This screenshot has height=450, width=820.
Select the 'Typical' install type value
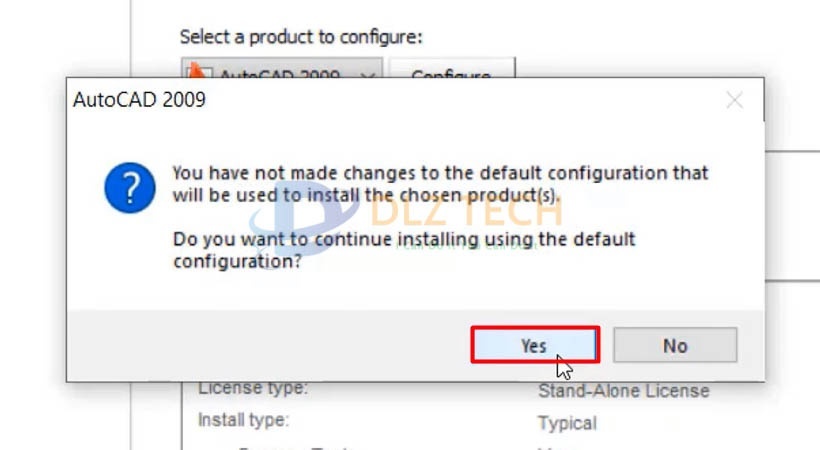tap(566, 423)
